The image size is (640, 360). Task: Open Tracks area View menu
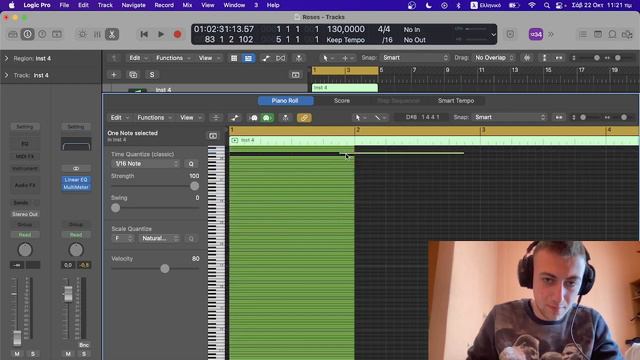tap(209, 58)
